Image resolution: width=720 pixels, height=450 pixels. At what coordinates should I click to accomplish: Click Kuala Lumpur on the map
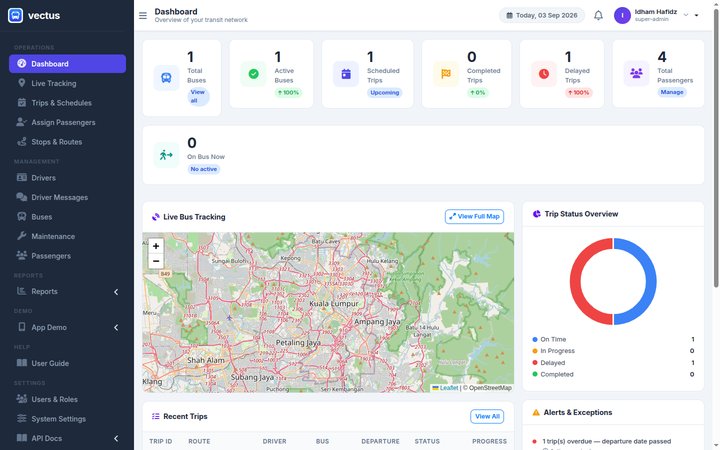tap(334, 304)
